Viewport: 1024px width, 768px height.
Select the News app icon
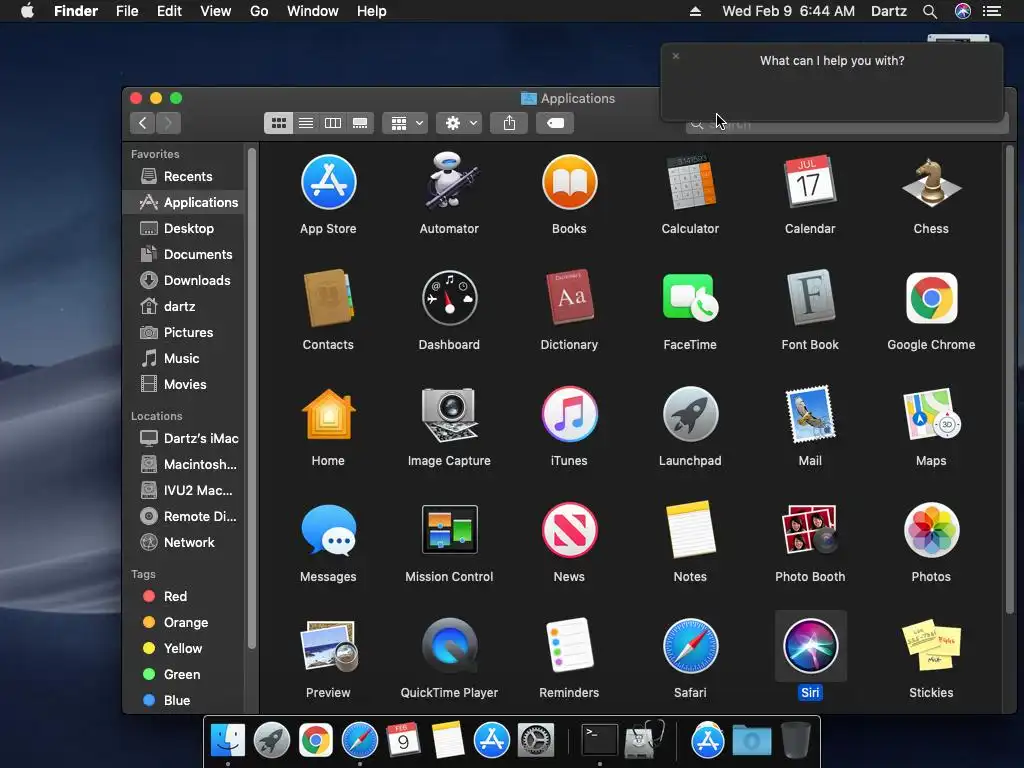[x=569, y=530]
